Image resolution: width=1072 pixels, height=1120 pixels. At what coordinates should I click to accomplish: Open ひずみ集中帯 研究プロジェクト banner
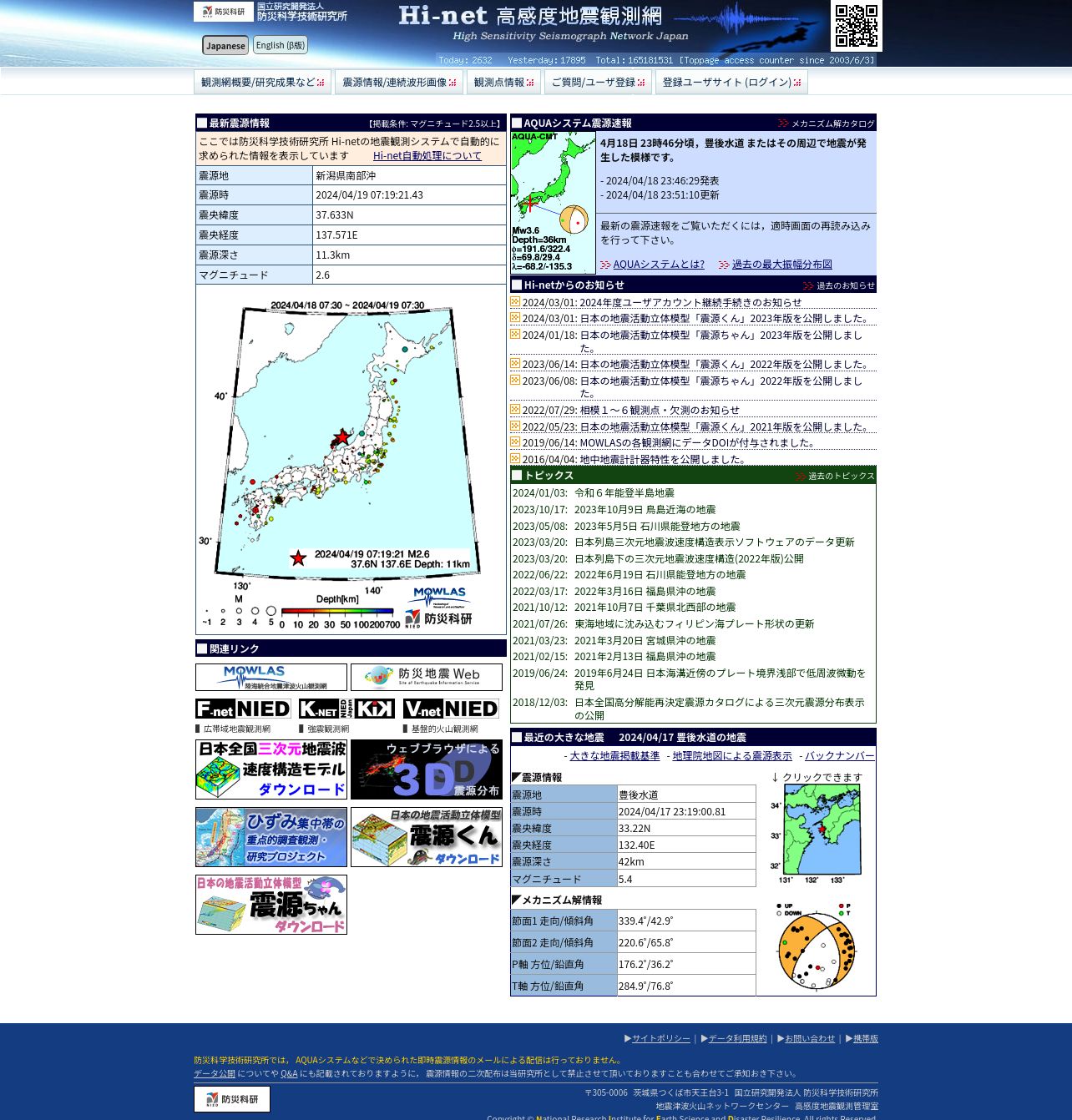[271, 837]
